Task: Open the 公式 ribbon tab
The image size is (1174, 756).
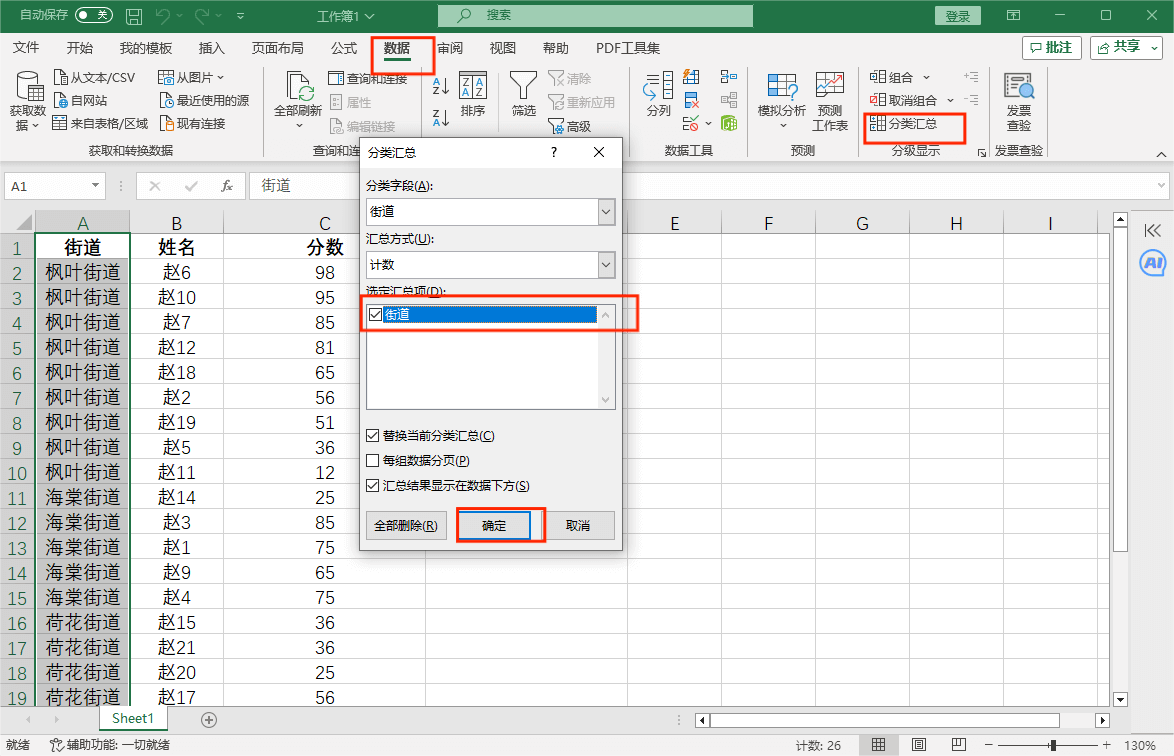Action: pyautogui.click(x=344, y=48)
